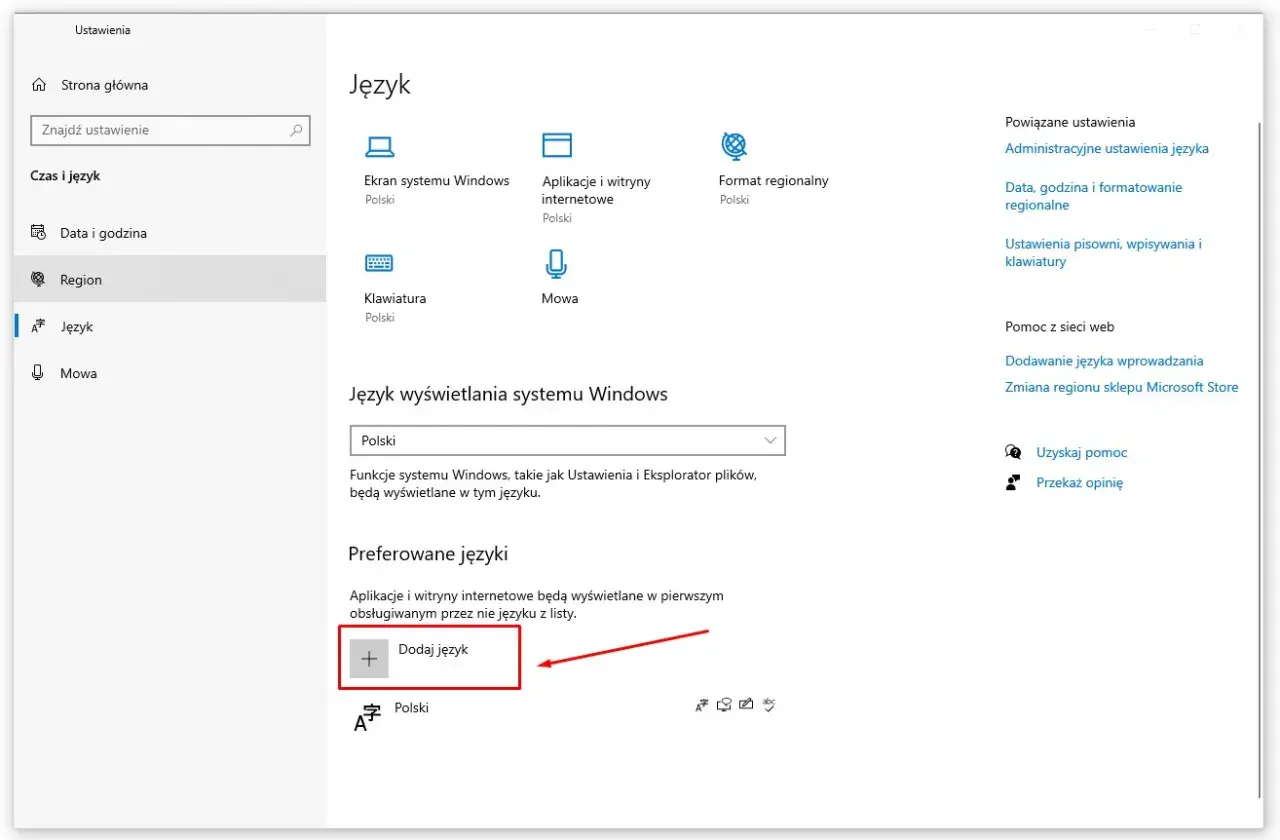This screenshot has width=1280, height=840.
Task: Focus the Znajdź ustawienie search field
Action: (170, 130)
